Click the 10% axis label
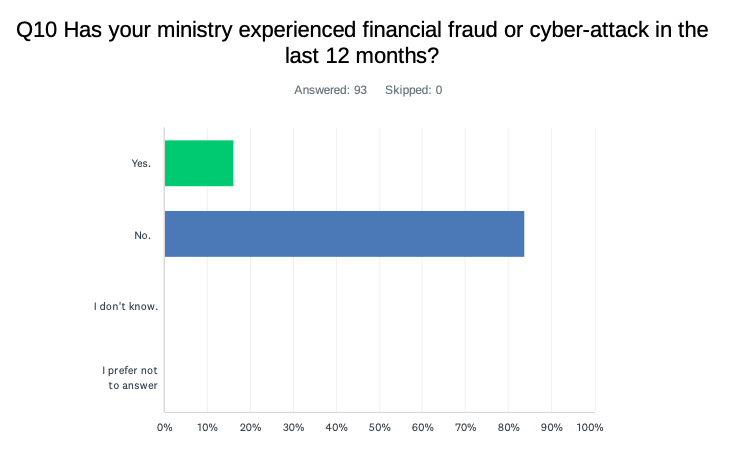Image resolution: width=734 pixels, height=465 pixels. coord(207,428)
